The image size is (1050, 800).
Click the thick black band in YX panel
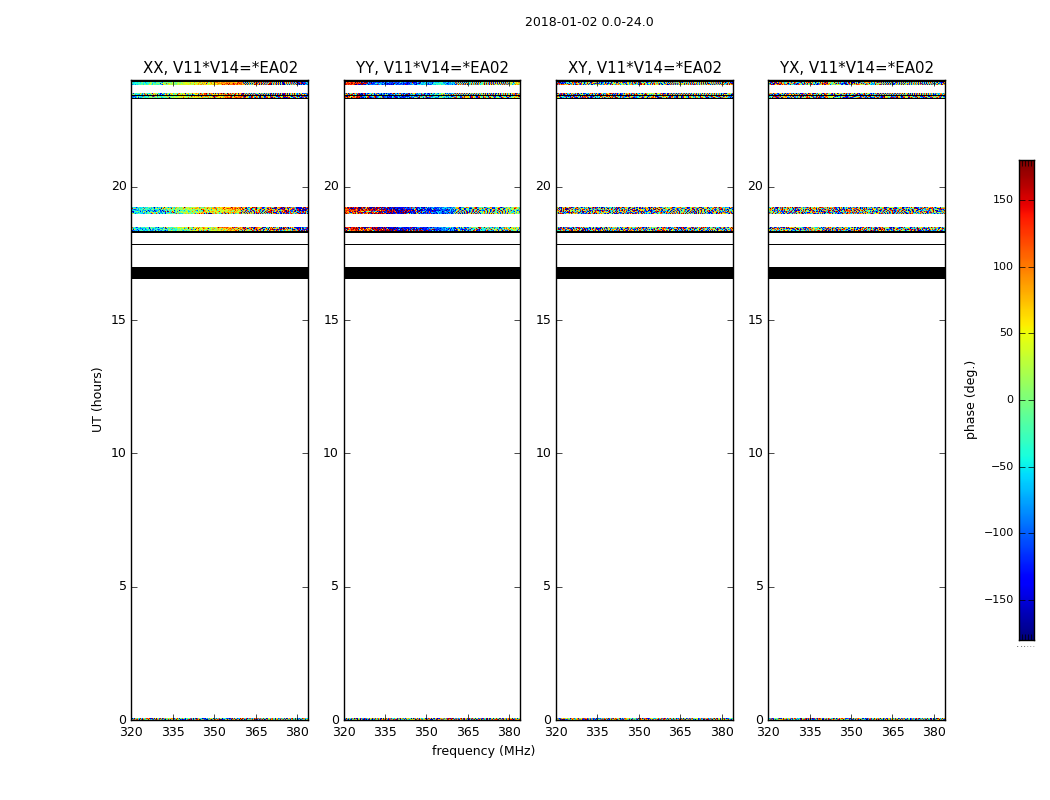856,273
